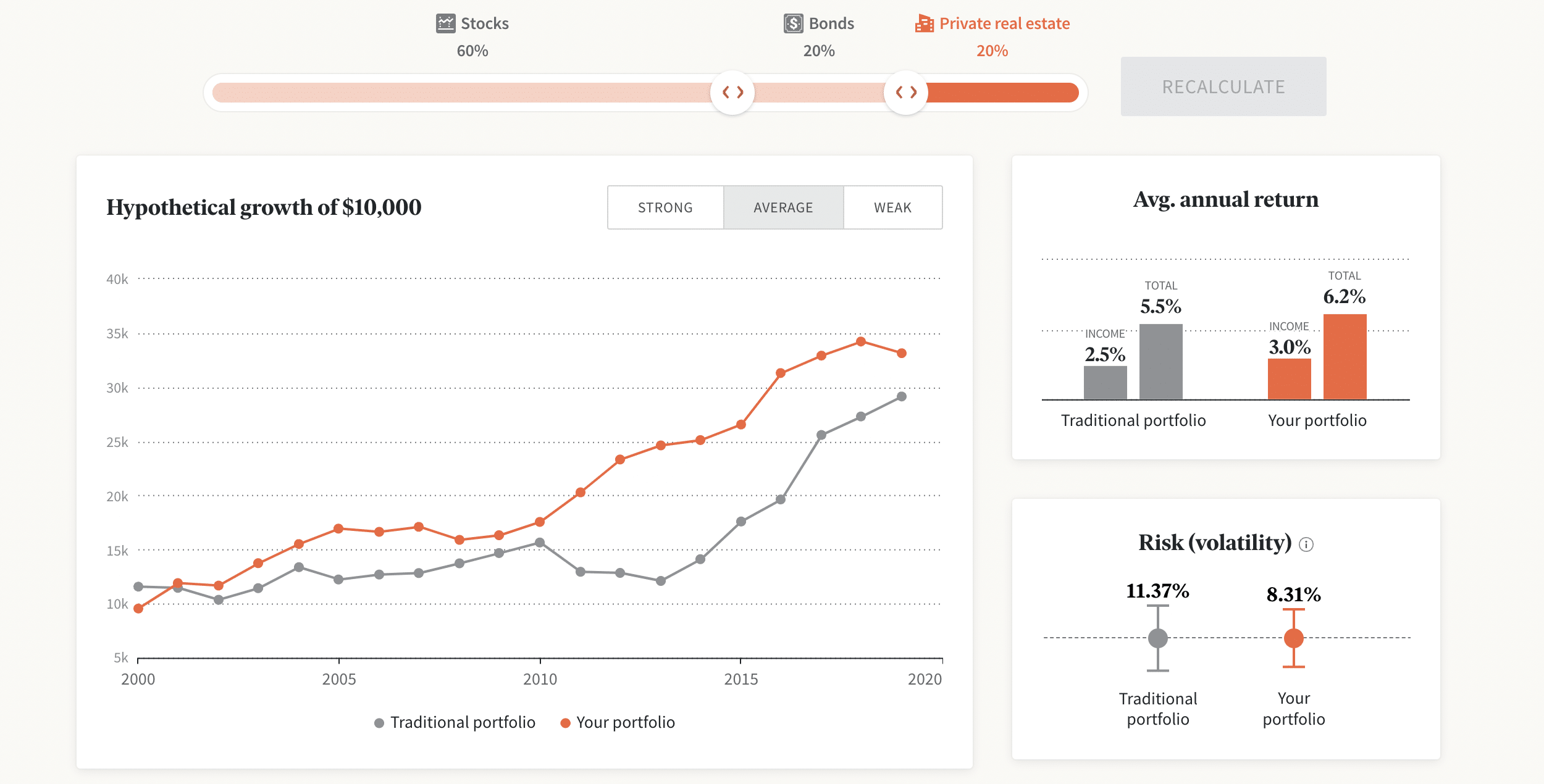This screenshot has height=784, width=1544.
Task: Click the Stocks chart icon
Action: tap(445, 23)
